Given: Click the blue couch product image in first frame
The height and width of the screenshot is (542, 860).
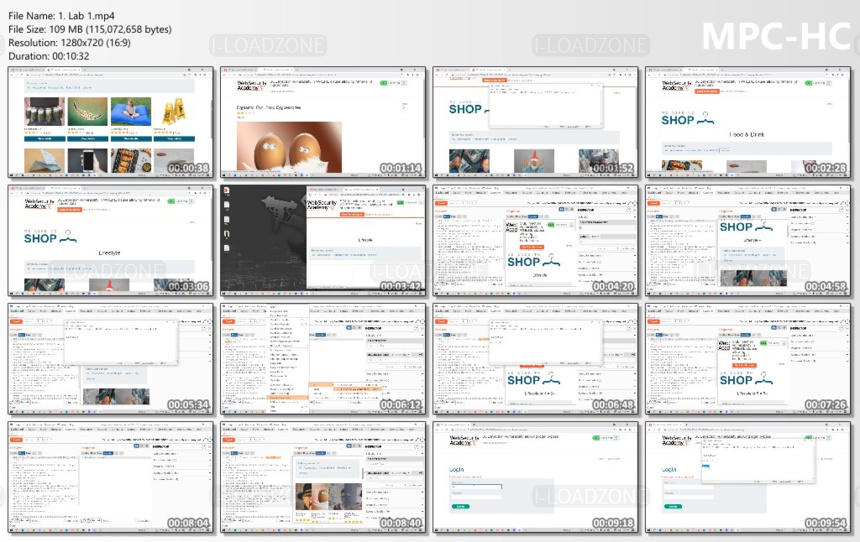Looking at the screenshot, I should pos(131,112).
